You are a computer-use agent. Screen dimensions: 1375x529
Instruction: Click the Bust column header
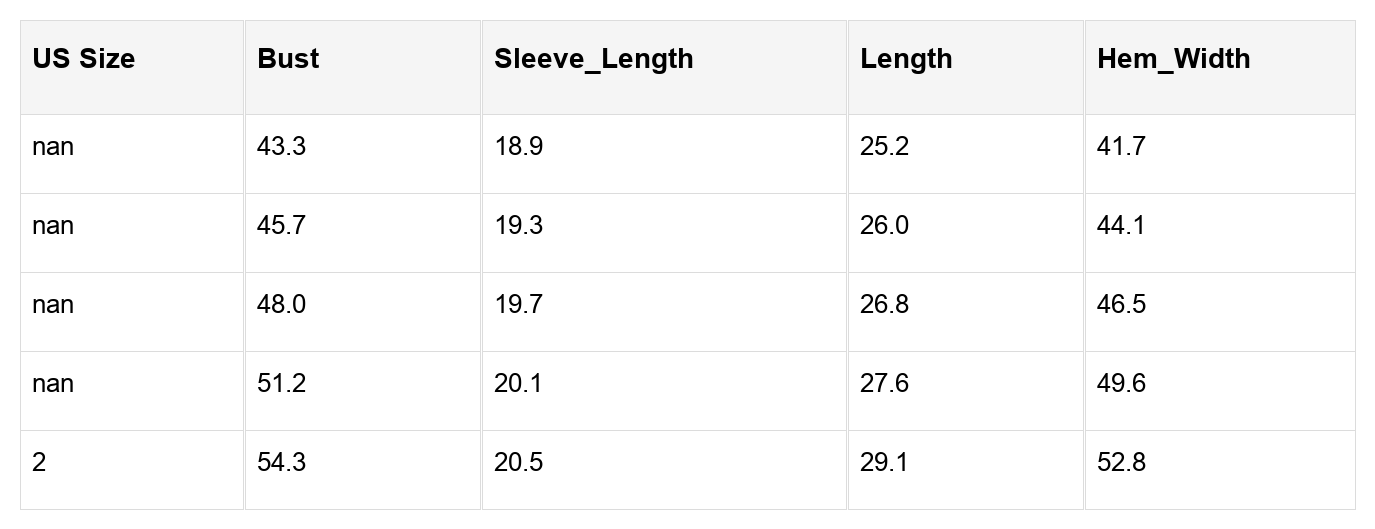[288, 59]
